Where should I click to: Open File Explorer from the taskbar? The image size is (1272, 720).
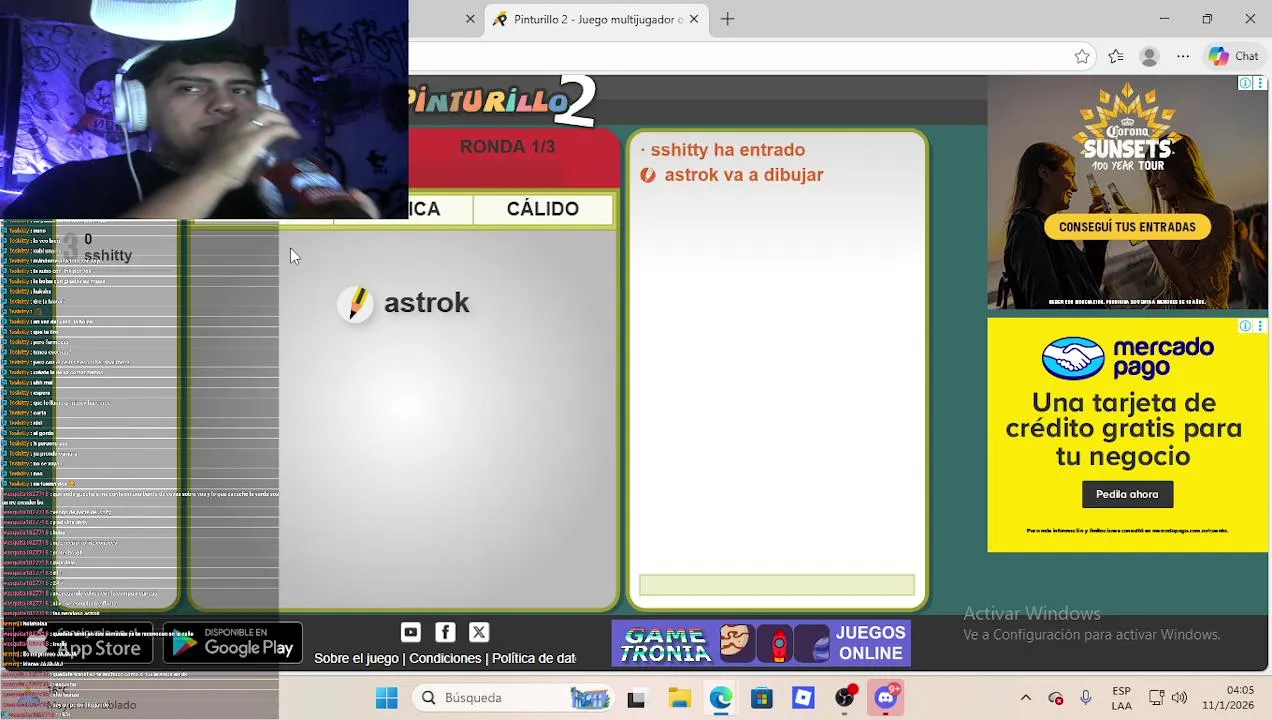679,698
